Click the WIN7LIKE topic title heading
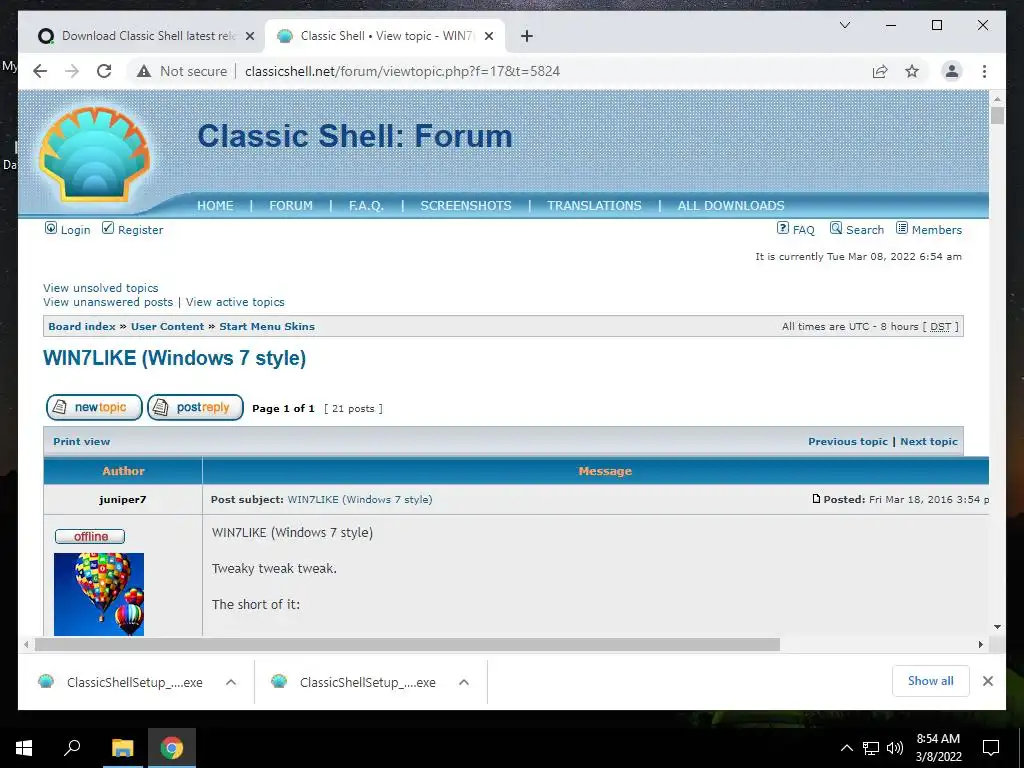 [x=174, y=358]
